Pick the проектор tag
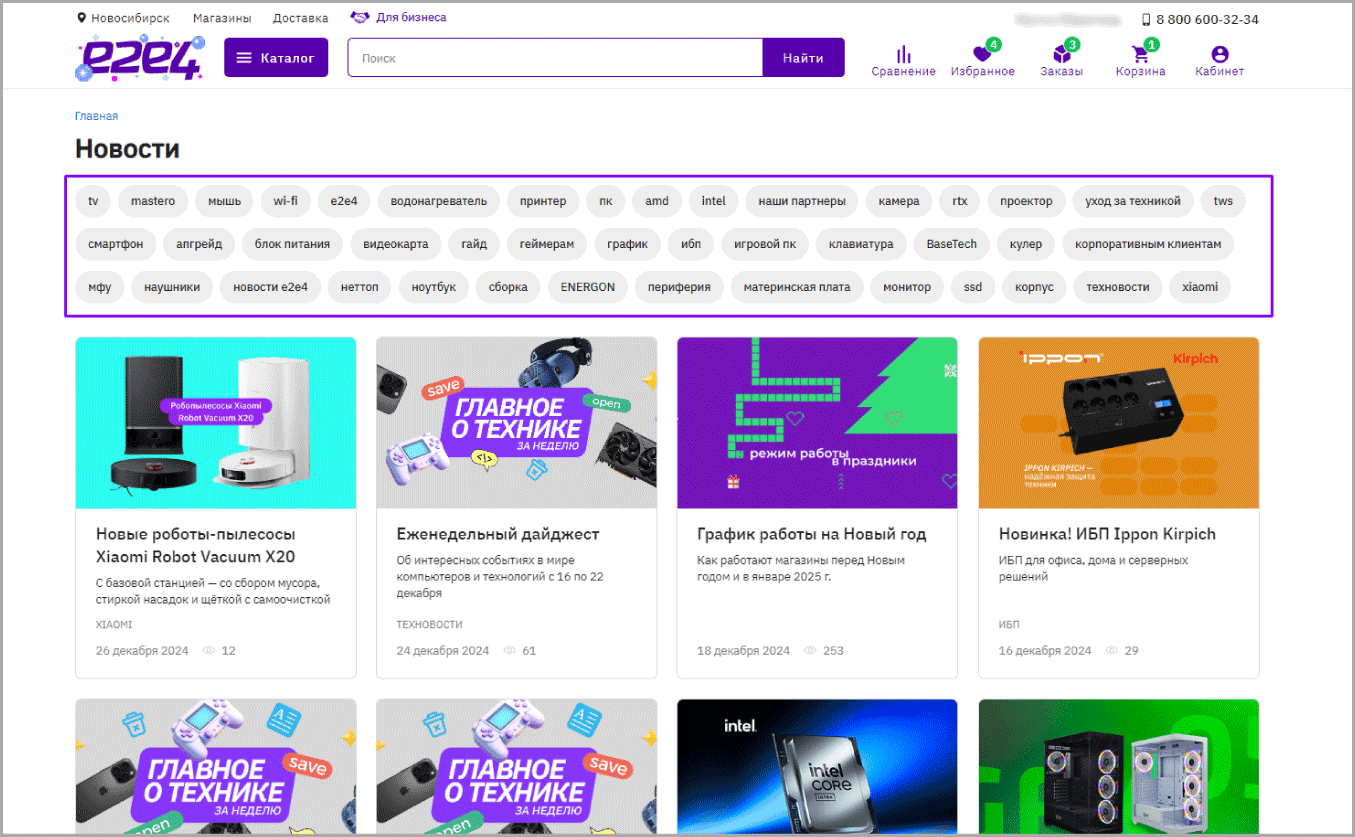This screenshot has height=837, width=1355. click(x=1027, y=201)
